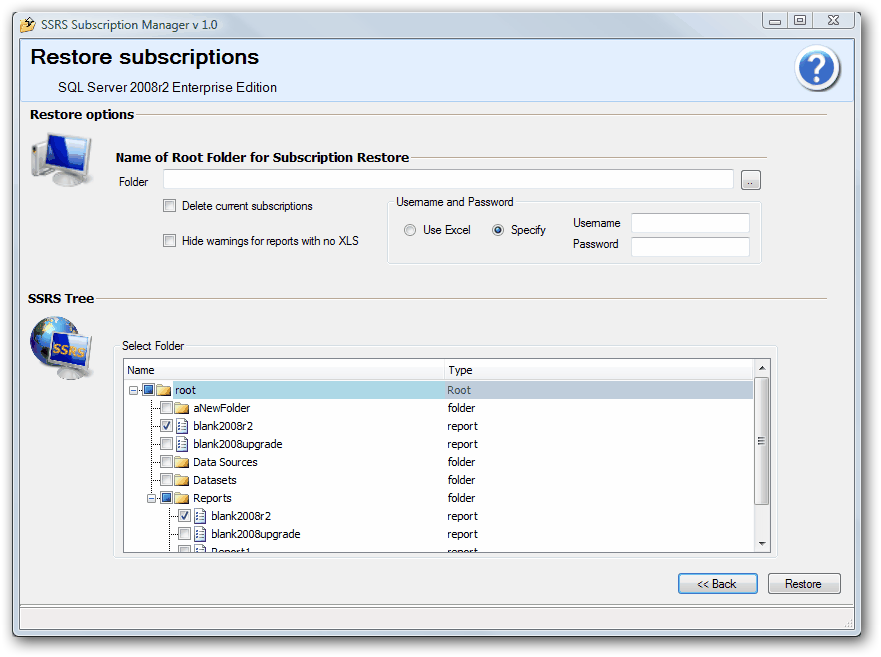
Task: Click the Reports folder icon
Action: coord(181,498)
